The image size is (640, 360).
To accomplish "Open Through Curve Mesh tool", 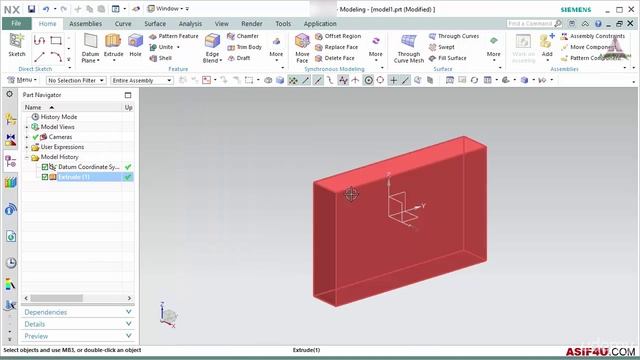I will click(409, 48).
